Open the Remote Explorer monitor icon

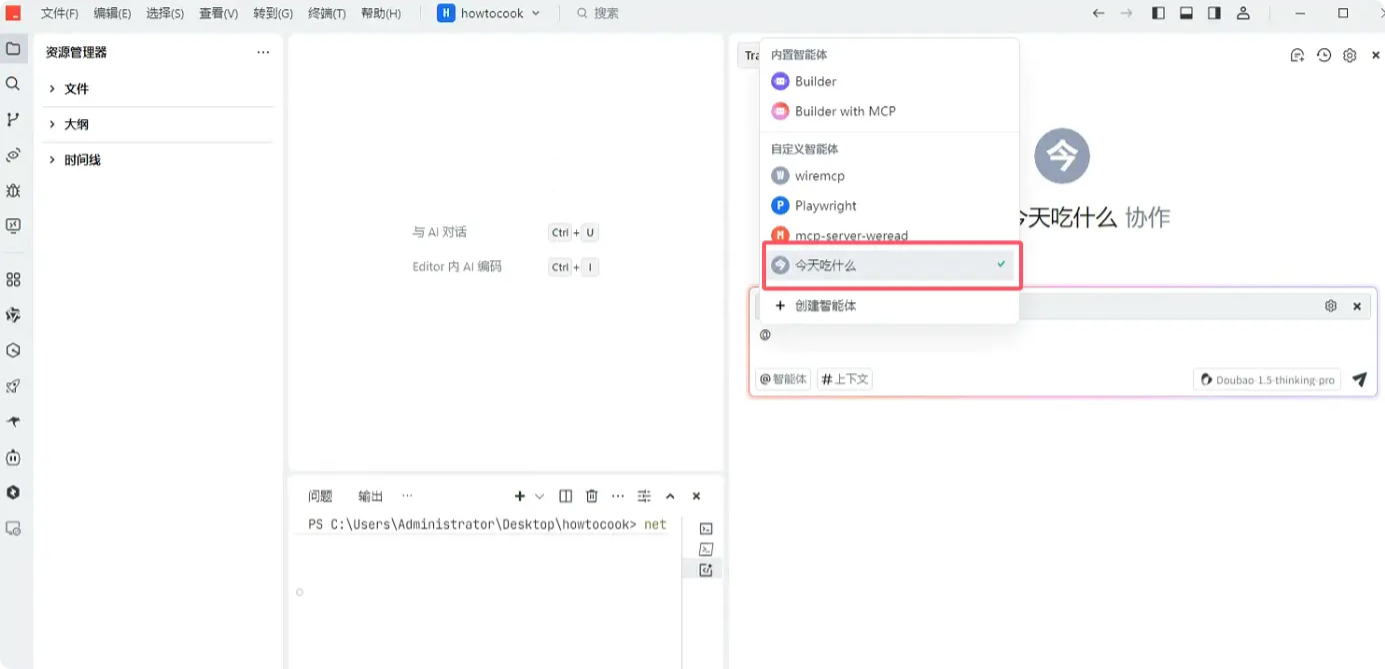(13, 226)
